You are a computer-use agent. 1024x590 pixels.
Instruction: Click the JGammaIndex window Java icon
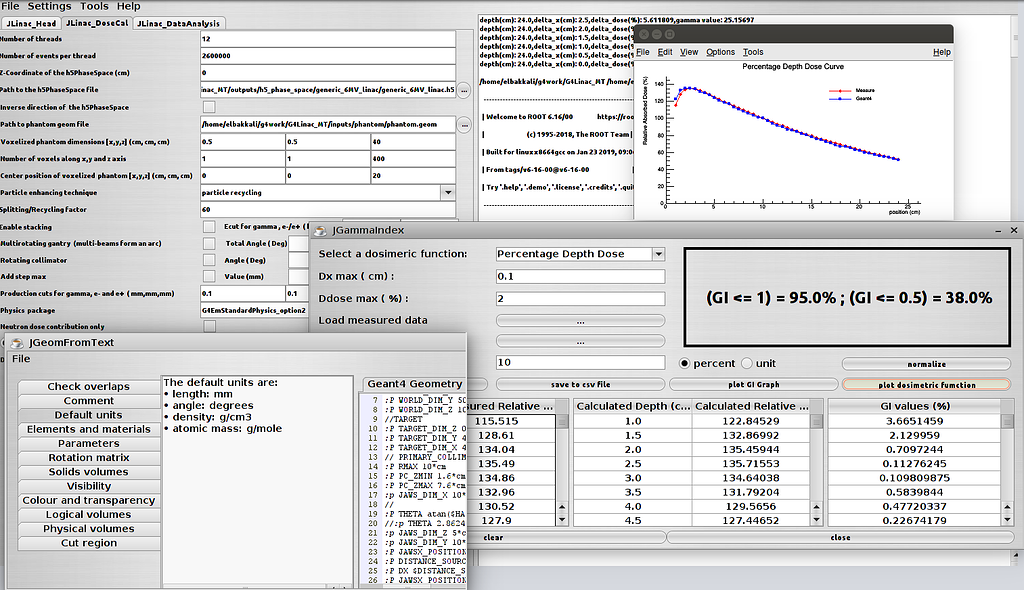click(x=322, y=230)
